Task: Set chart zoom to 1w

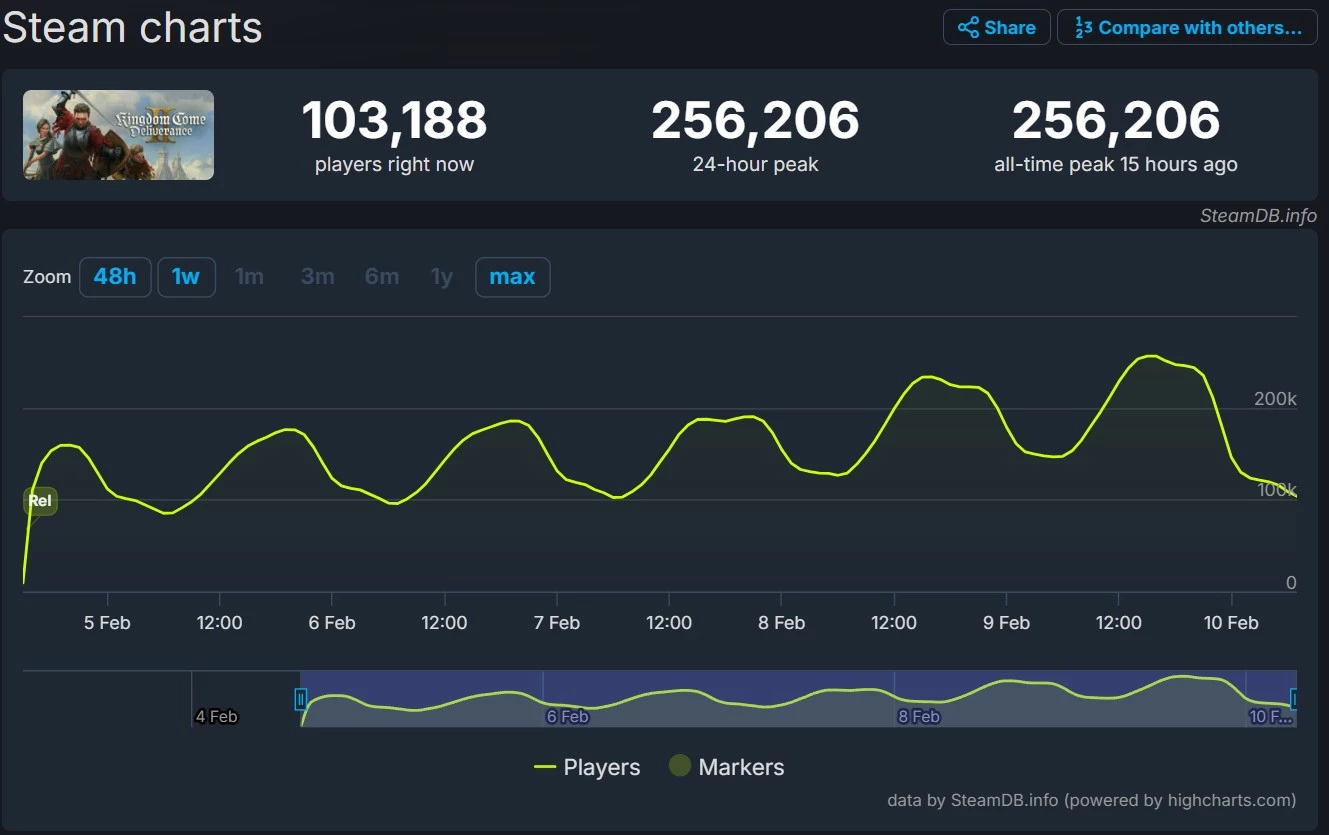Action: pos(186,277)
